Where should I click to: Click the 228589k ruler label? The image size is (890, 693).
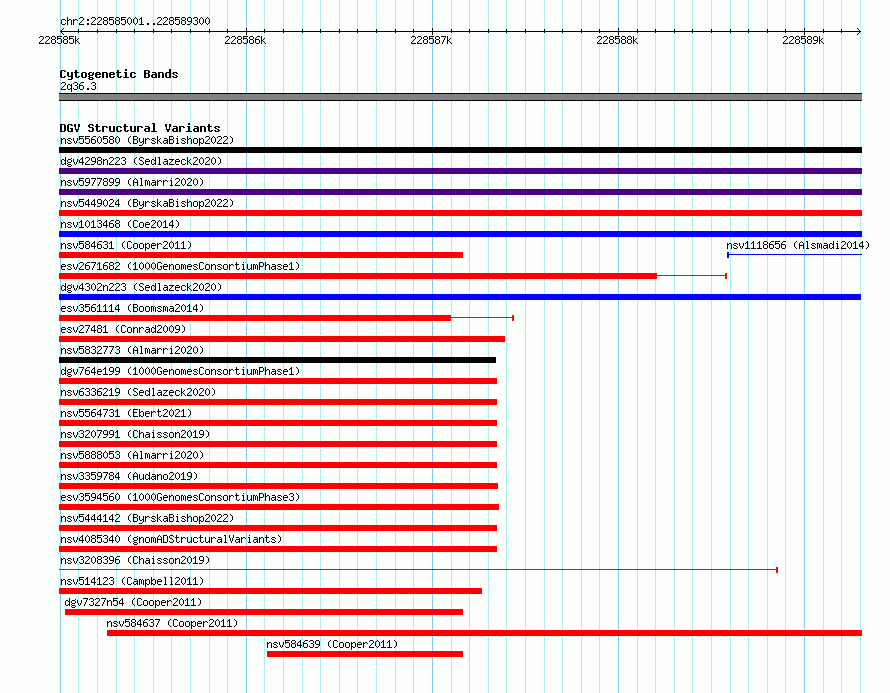point(803,40)
